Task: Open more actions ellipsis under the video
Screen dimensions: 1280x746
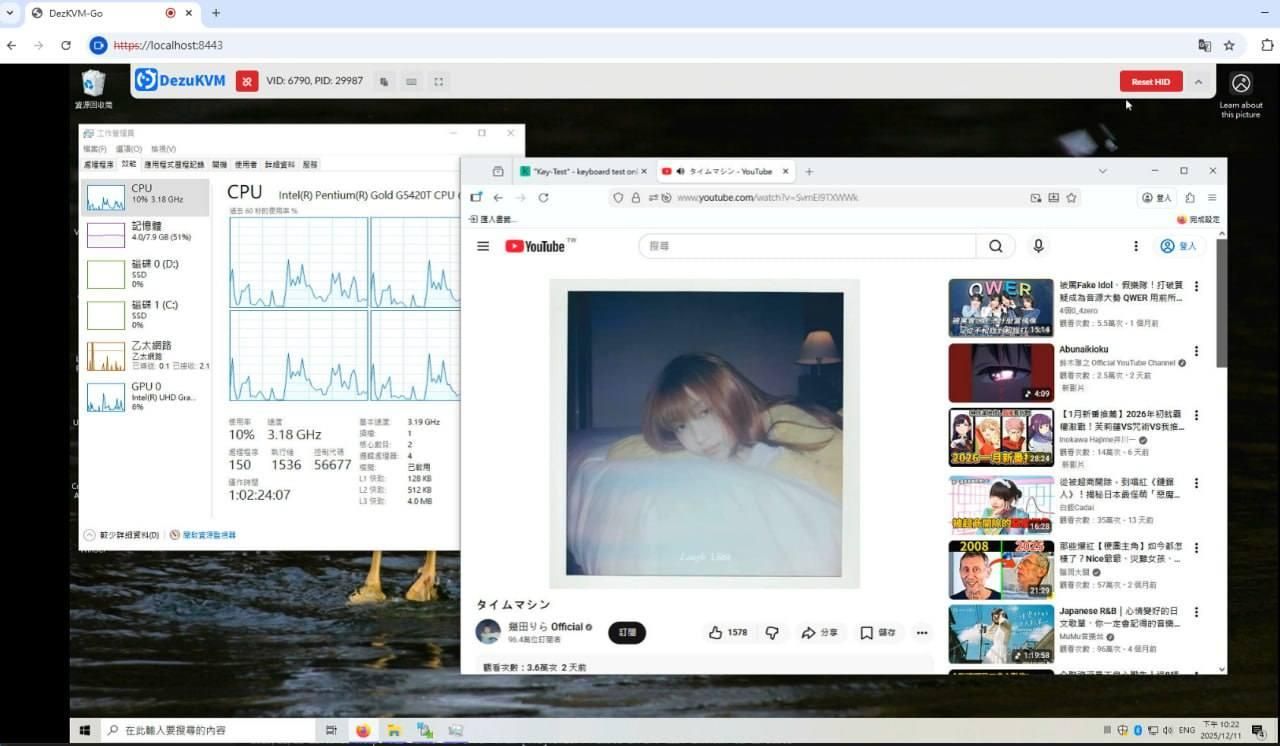Action: (x=922, y=632)
